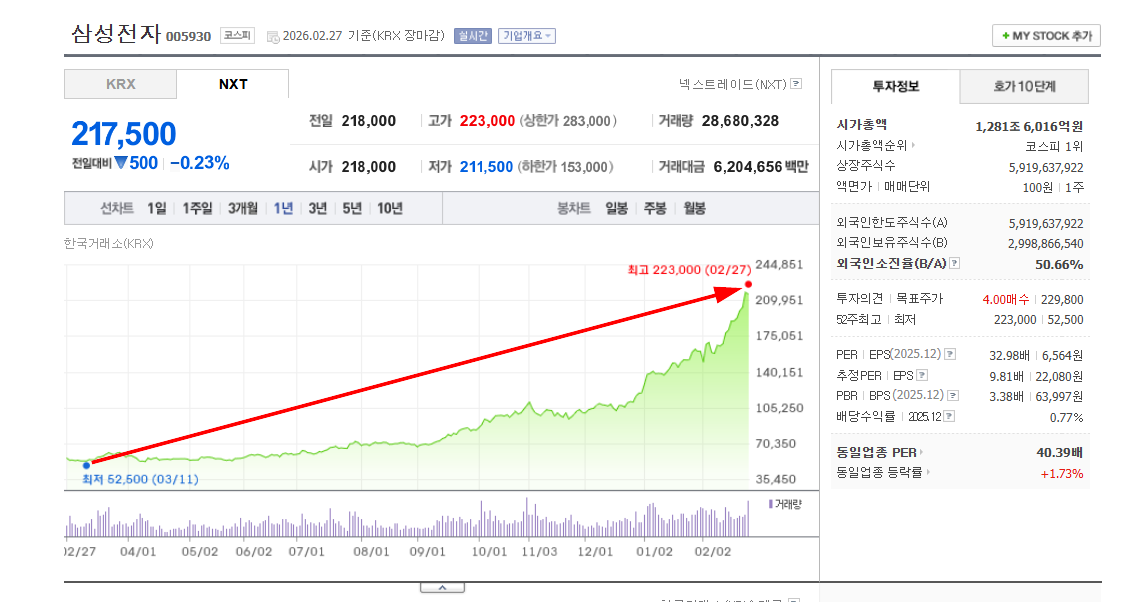Click the 거래대금 value 6,204,656
Image resolution: width=1125 pixels, height=602 pixels.
[x=748, y=167]
